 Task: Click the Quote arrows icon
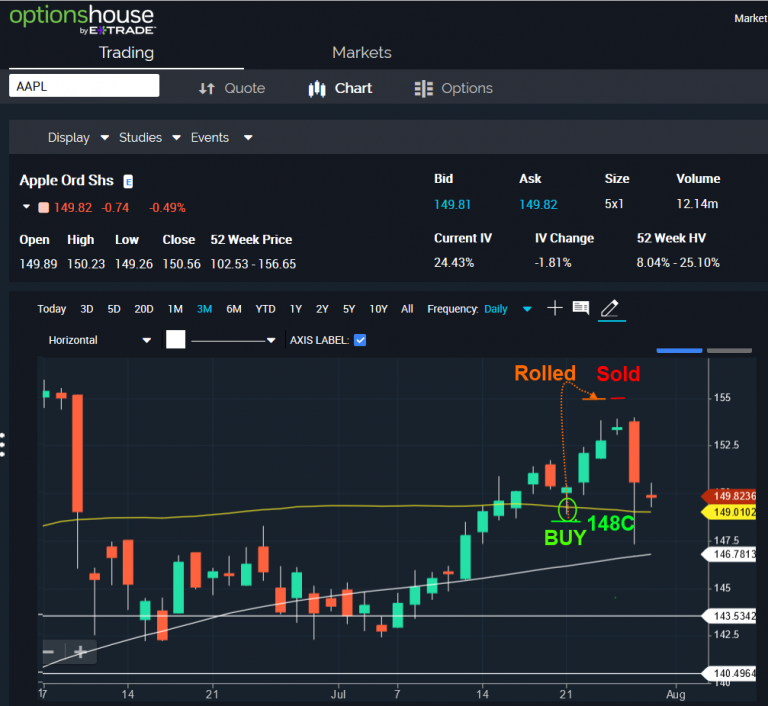tap(207, 89)
